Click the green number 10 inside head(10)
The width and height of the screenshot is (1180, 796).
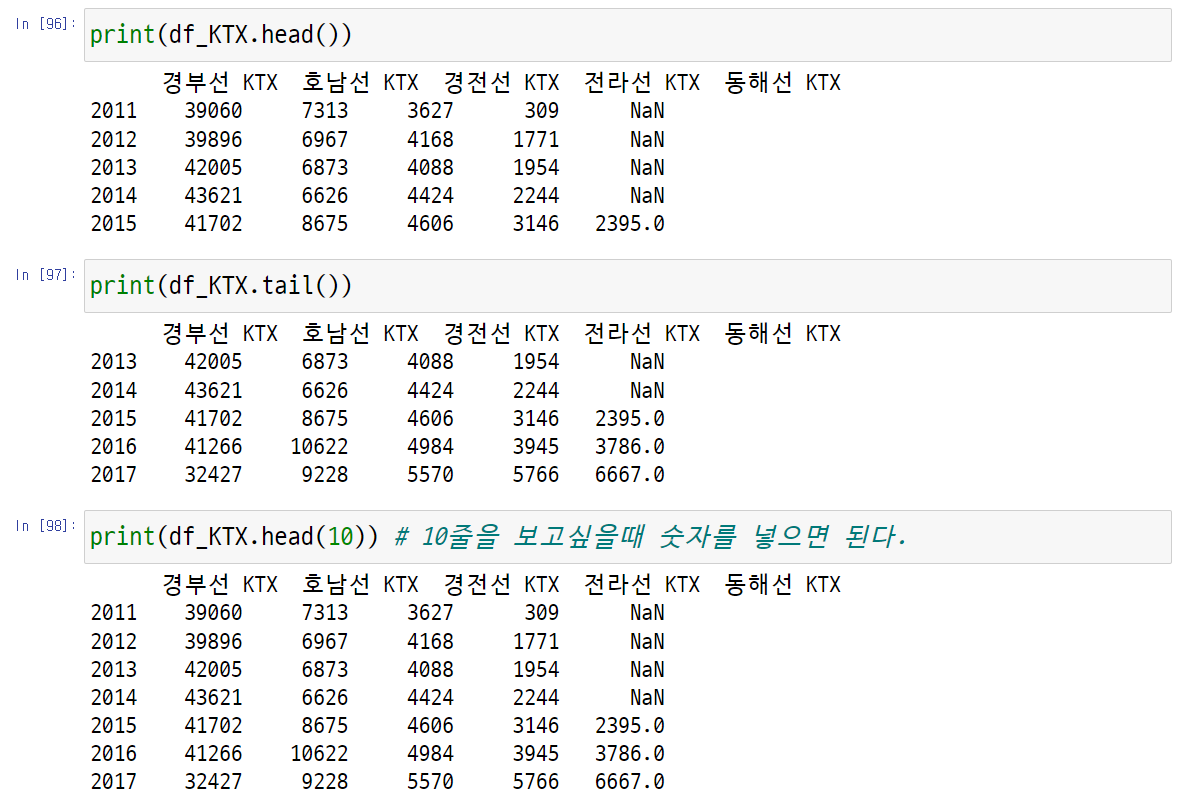pos(341,536)
